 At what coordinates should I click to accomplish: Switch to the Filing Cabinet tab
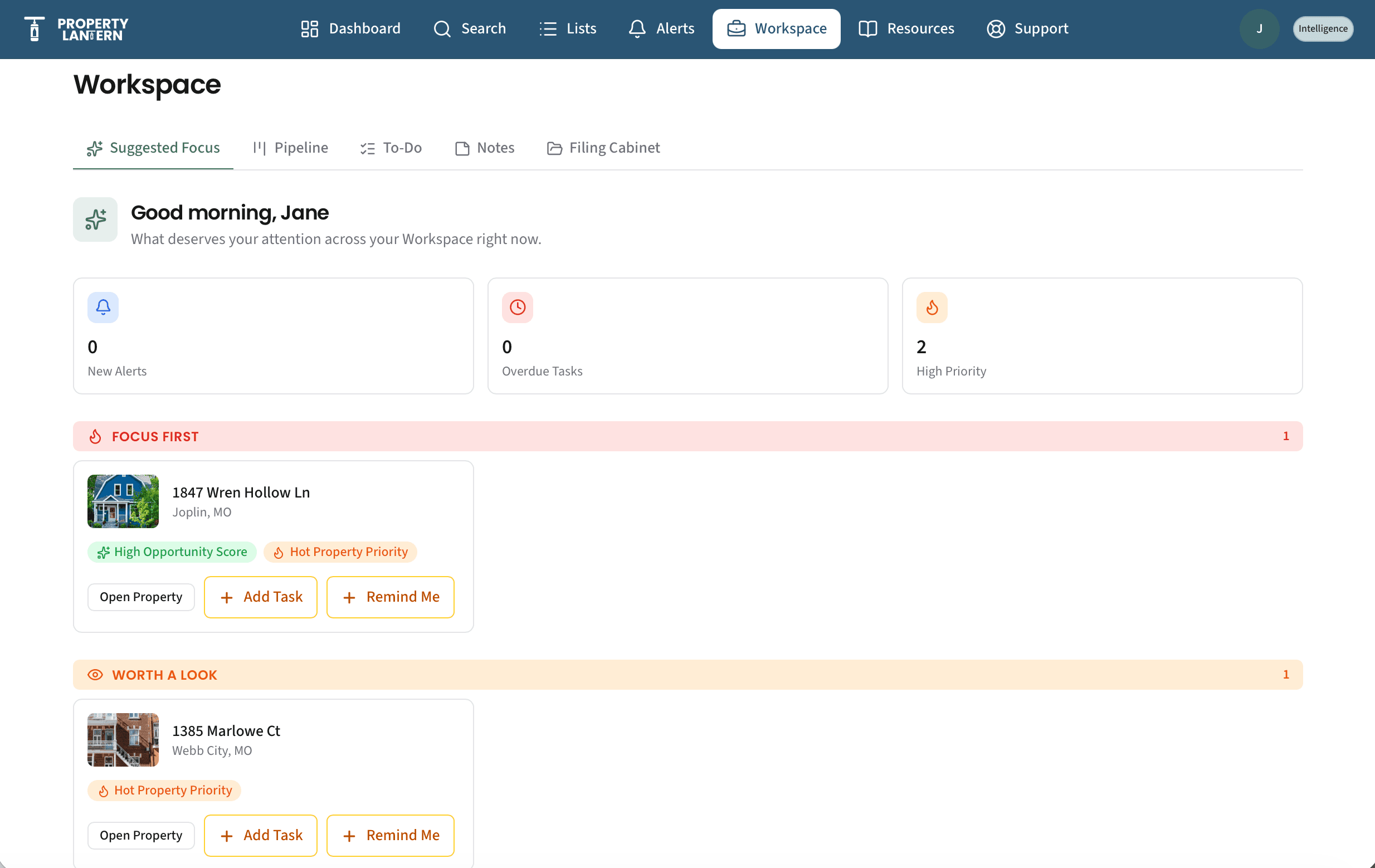click(x=603, y=148)
